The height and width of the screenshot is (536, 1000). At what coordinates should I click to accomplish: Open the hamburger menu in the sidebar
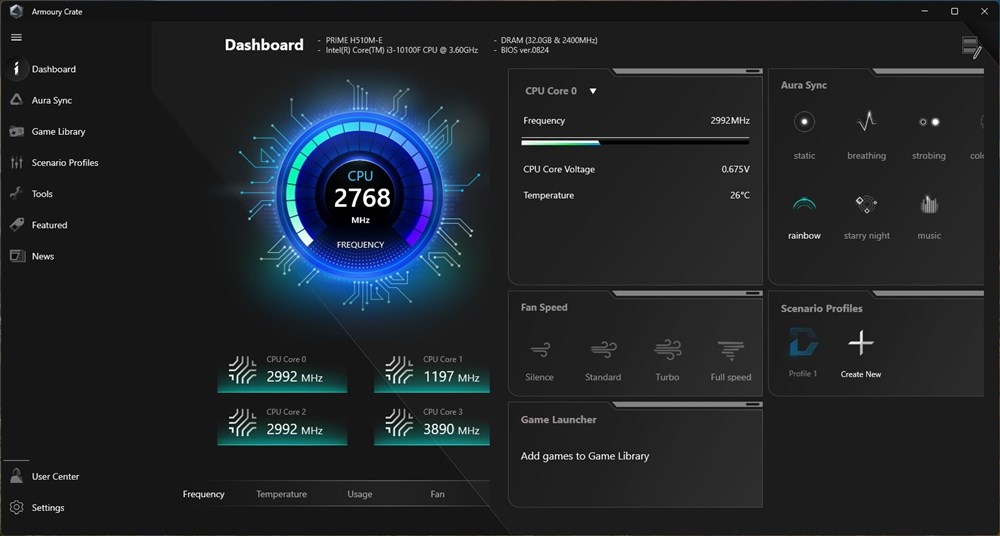[x=17, y=38]
